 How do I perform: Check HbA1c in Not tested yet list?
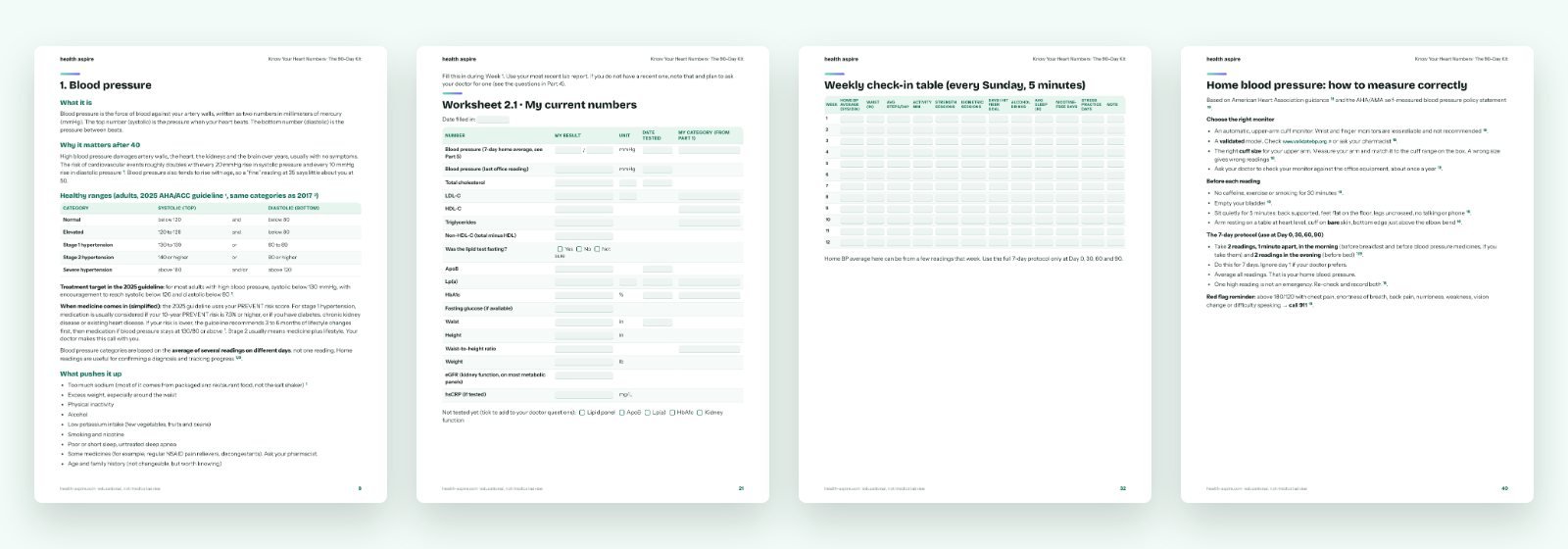point(673,413)
